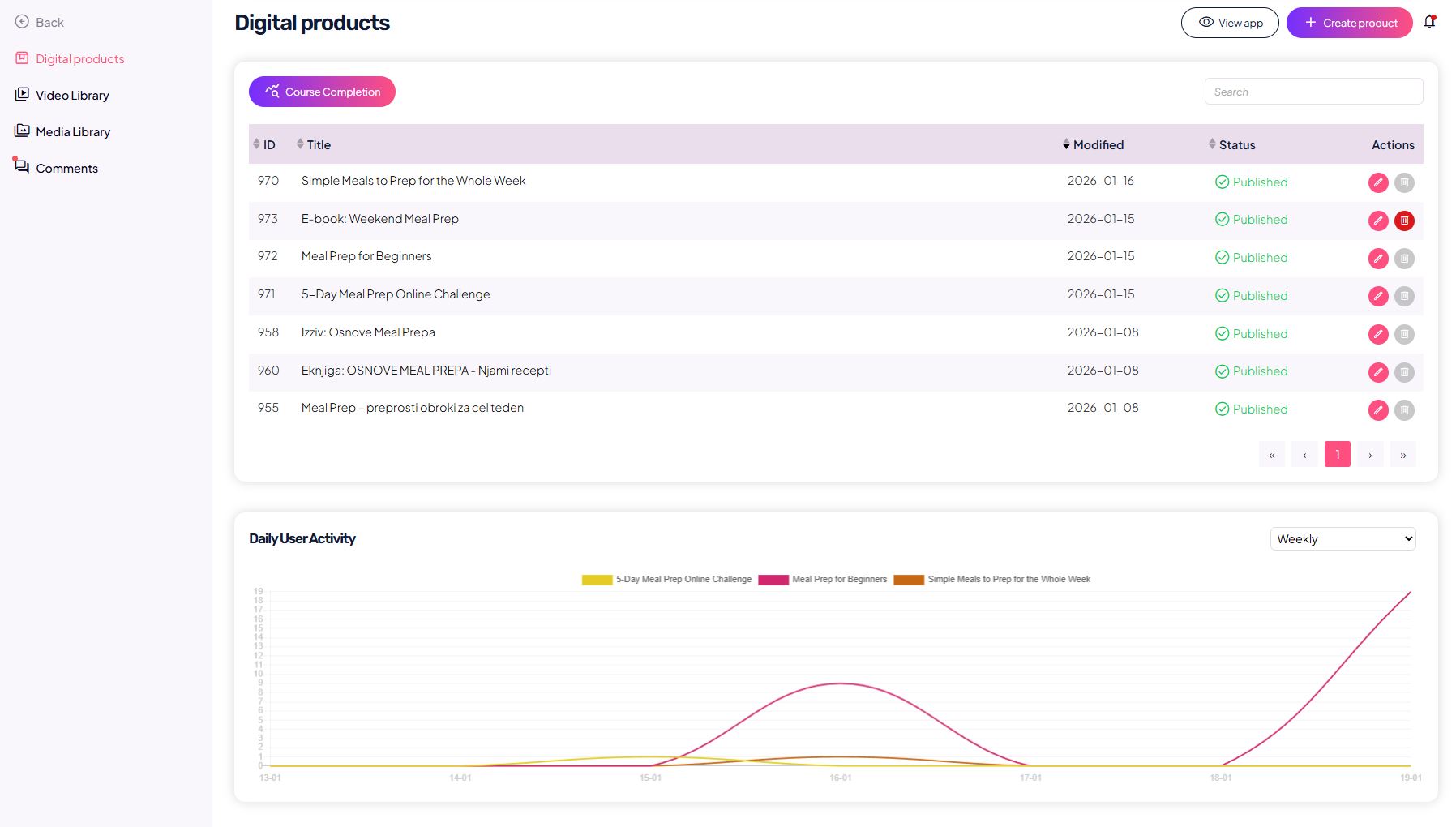Click the notification bell icon
Viewport: 1456px width, 827px height.
point(1429,22)
